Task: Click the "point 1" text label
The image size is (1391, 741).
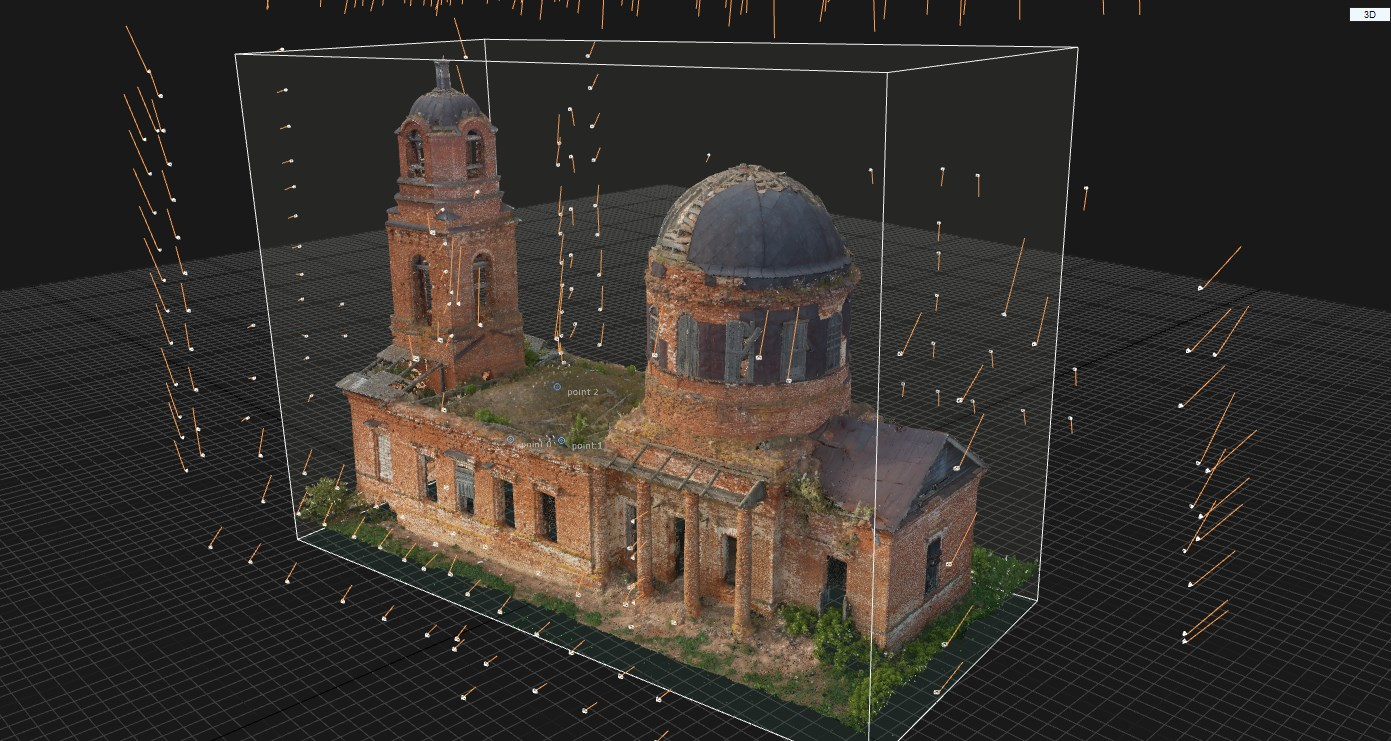Action: pyautogui.click(x=587, y=445)
